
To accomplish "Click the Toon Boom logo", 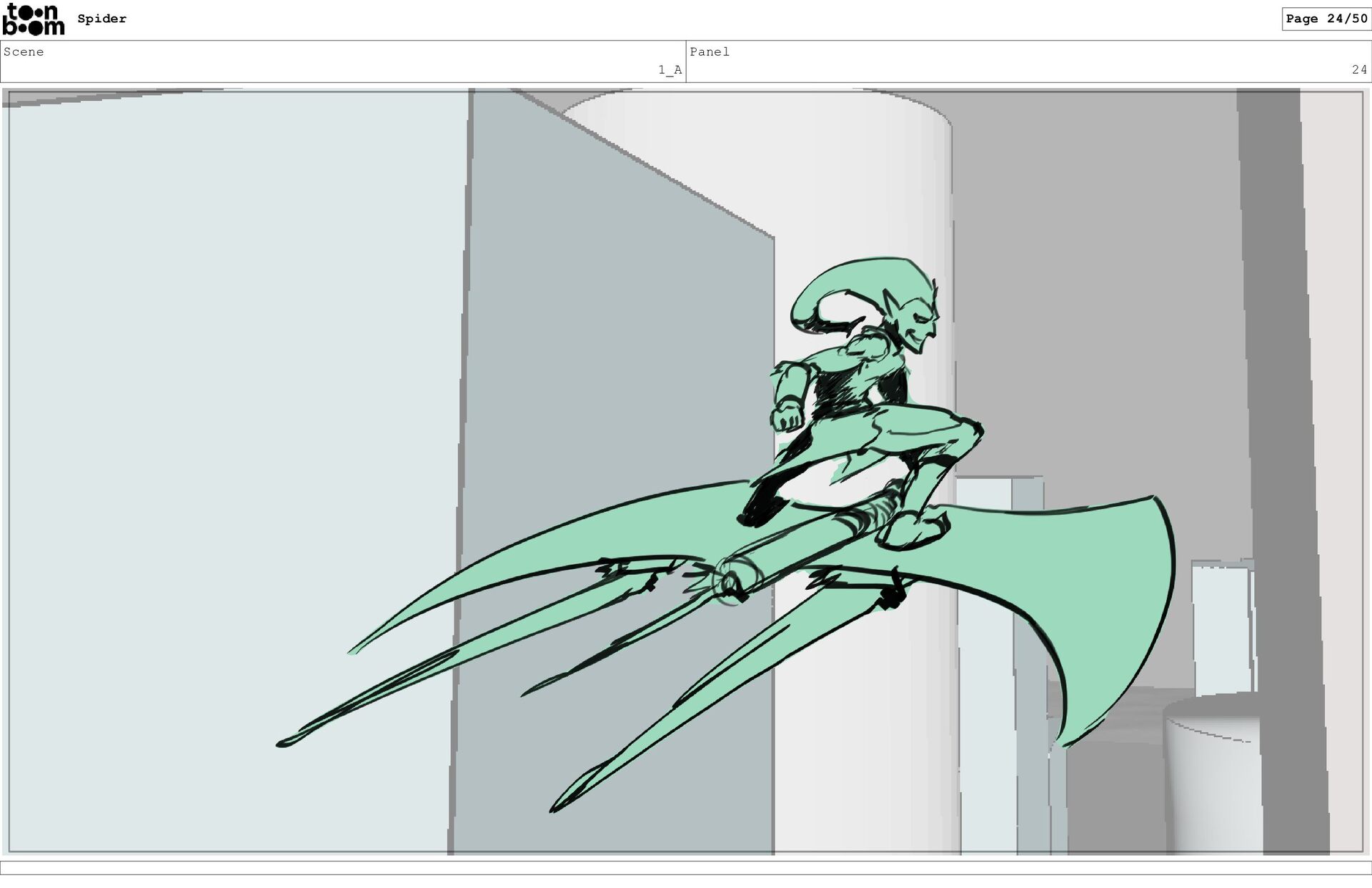I will pyautogui.click(x=34, y=19).
